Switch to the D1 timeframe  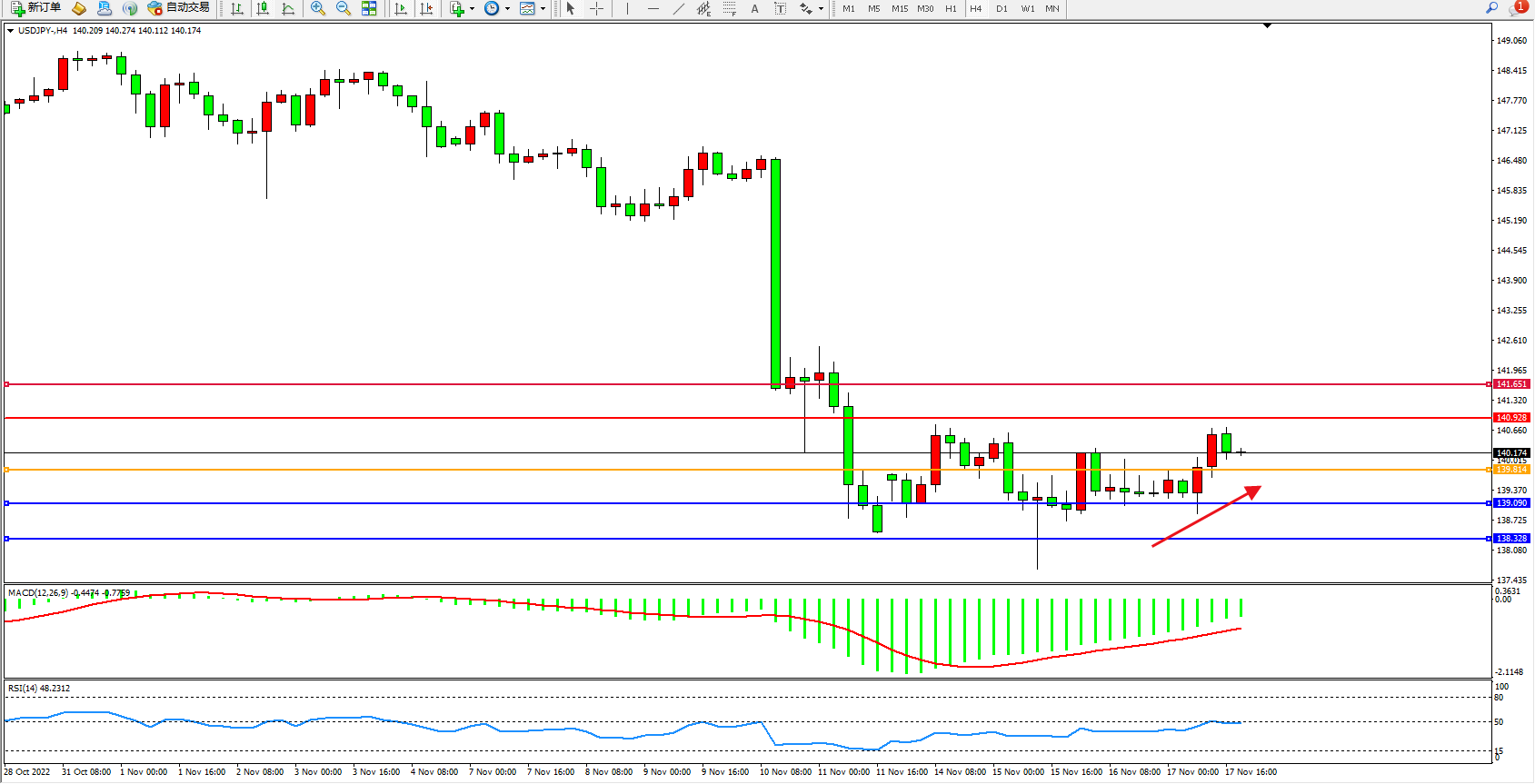click(1002, 8)
